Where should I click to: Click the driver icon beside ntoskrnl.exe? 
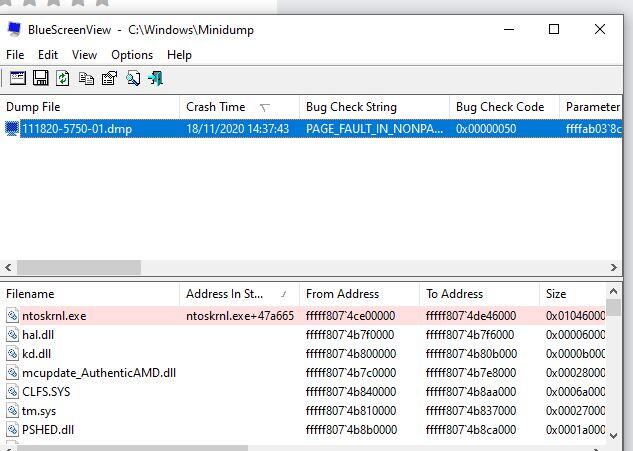[x=12, y=315]
